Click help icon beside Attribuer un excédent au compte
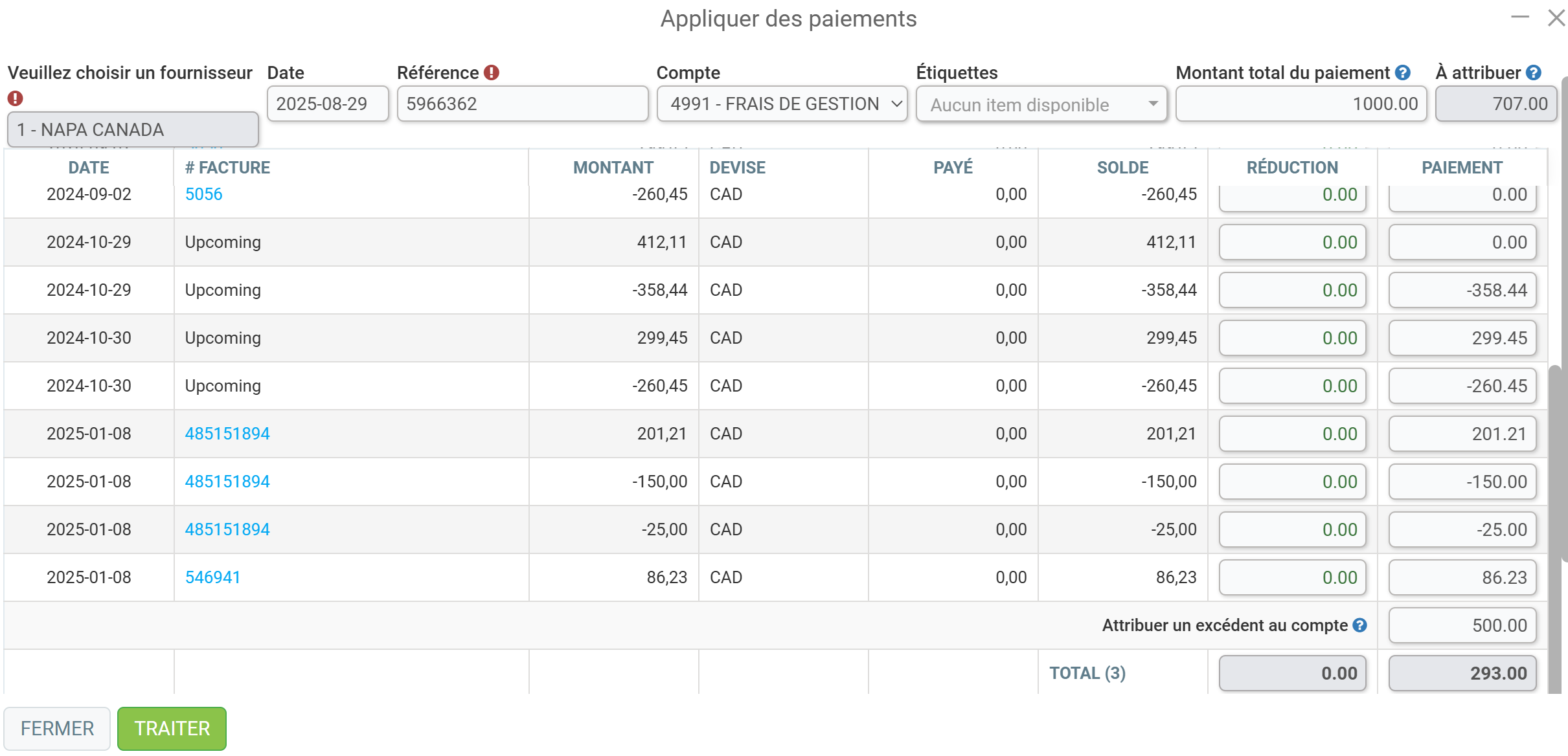Viewport: 1568px width, 756px height. [x=1360, y=625]
